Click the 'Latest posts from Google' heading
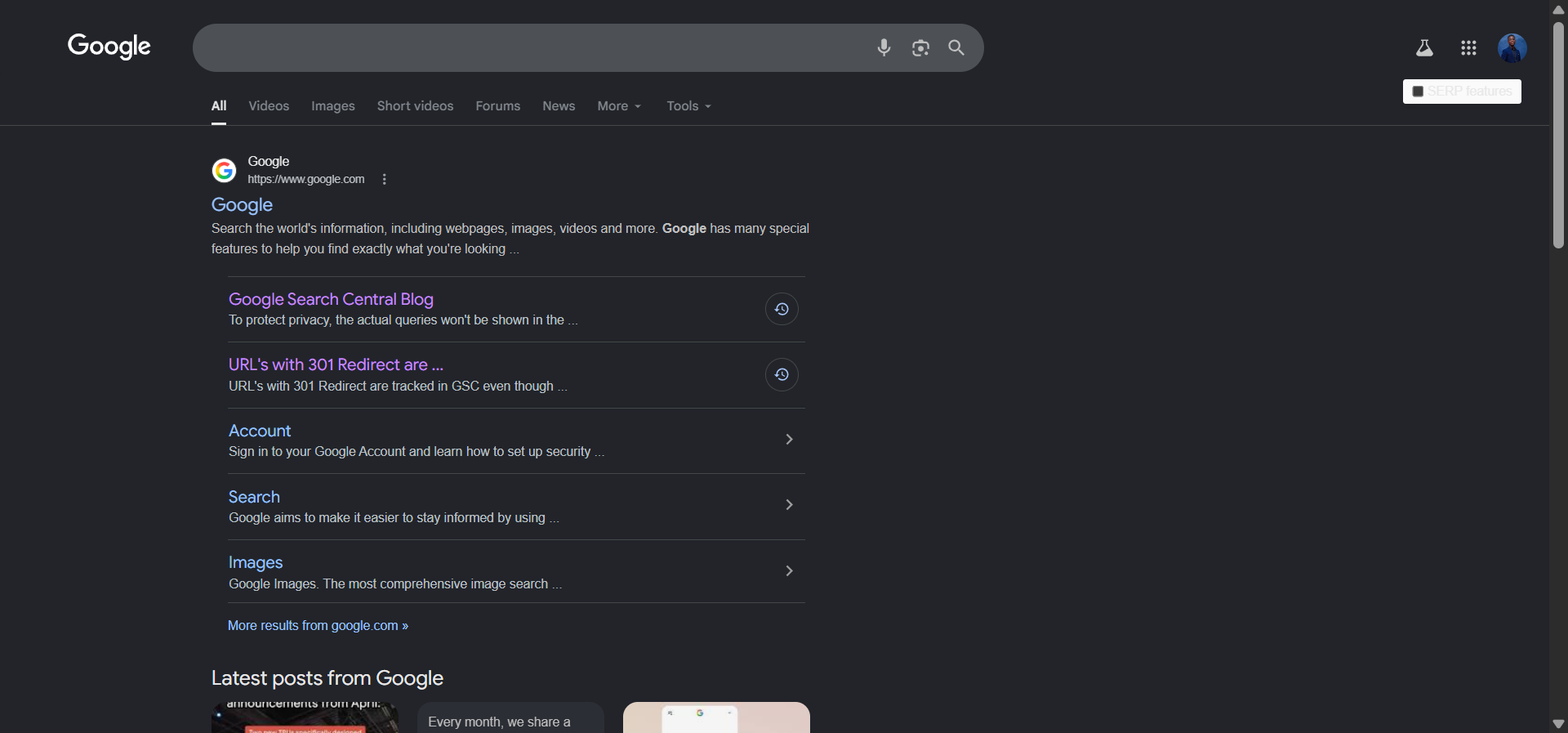 point(327,678)
